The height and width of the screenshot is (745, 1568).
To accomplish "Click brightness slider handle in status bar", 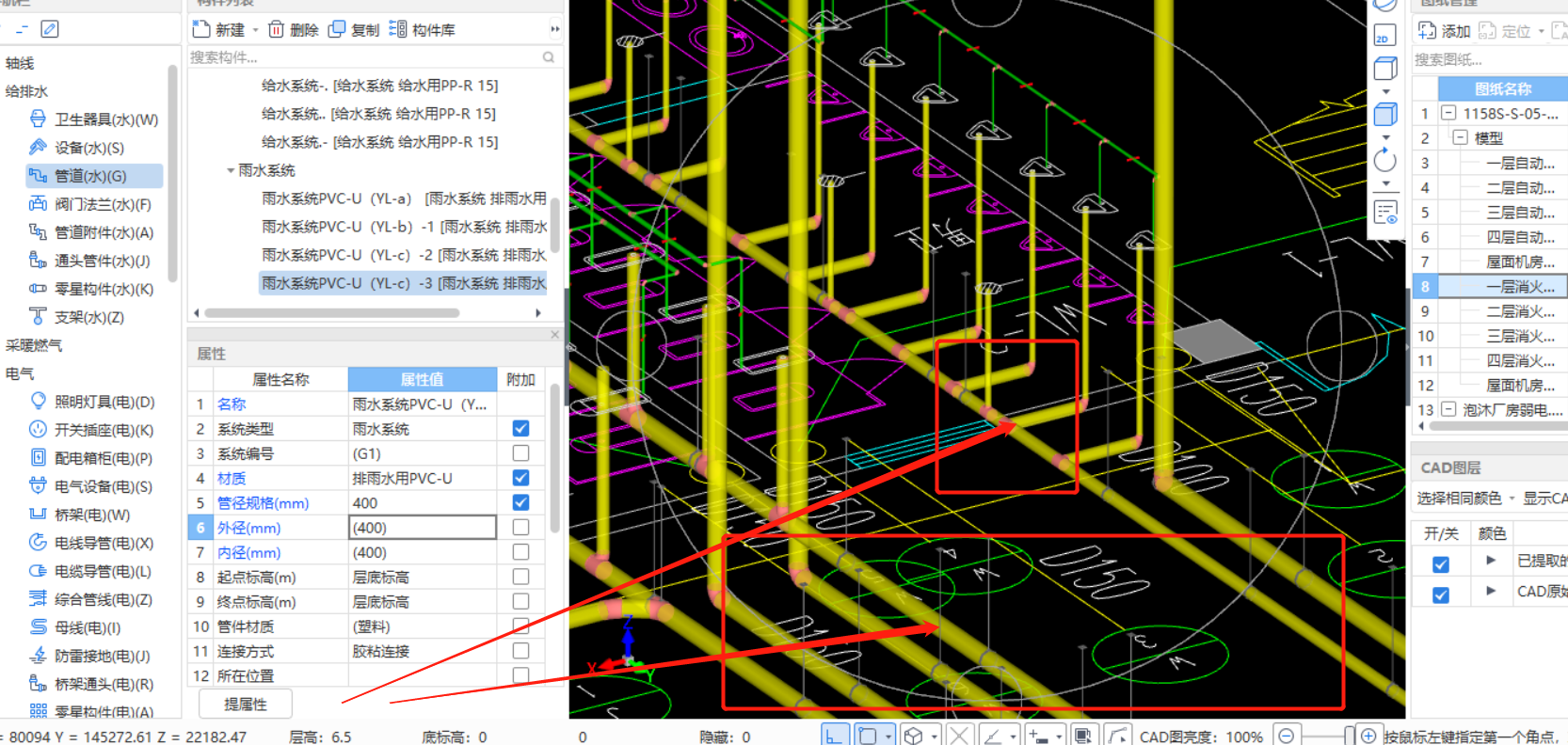I will click(1350, 736).
